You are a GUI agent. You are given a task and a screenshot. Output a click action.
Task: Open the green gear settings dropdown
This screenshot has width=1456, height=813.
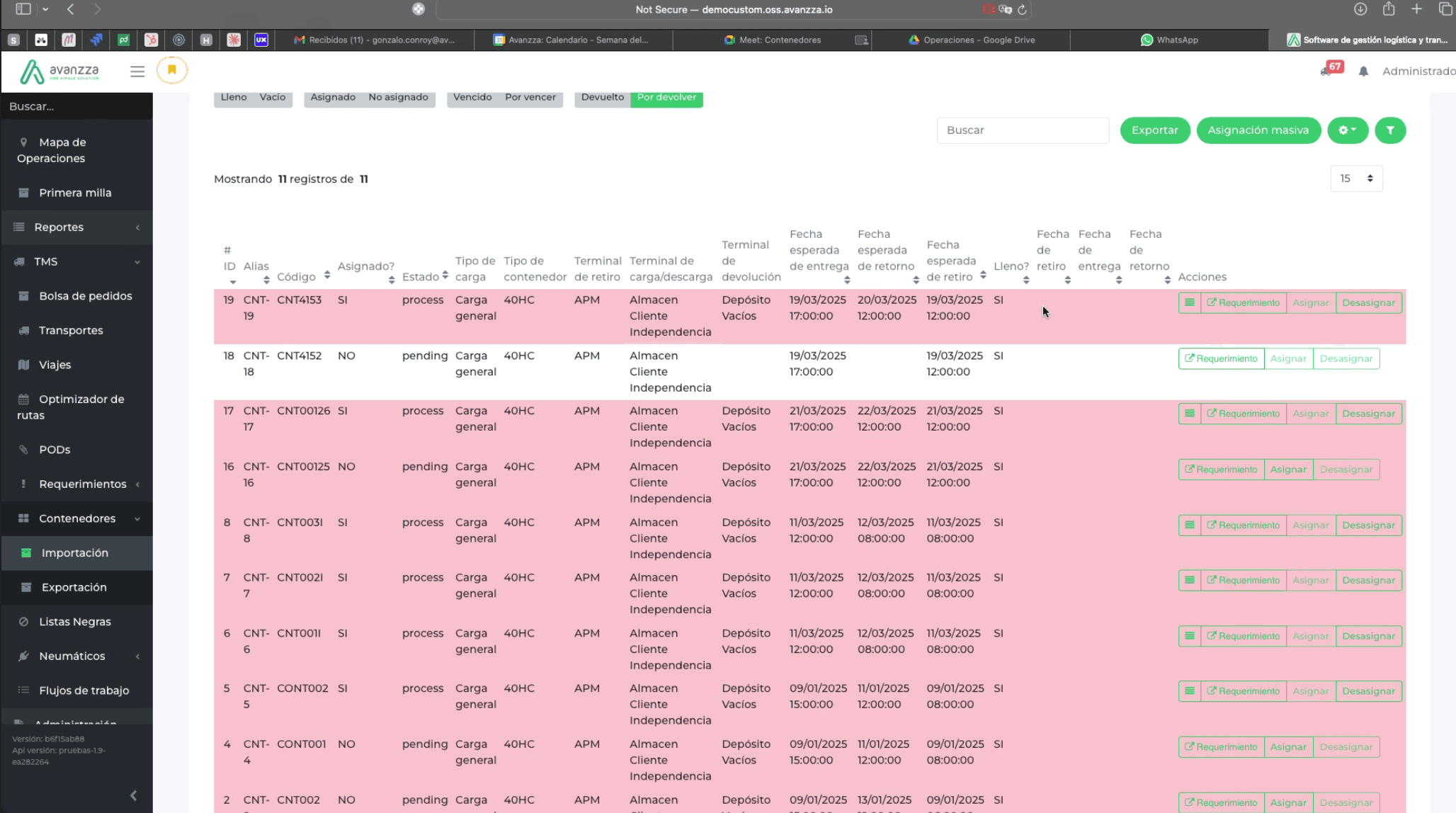pos(1347,130)
